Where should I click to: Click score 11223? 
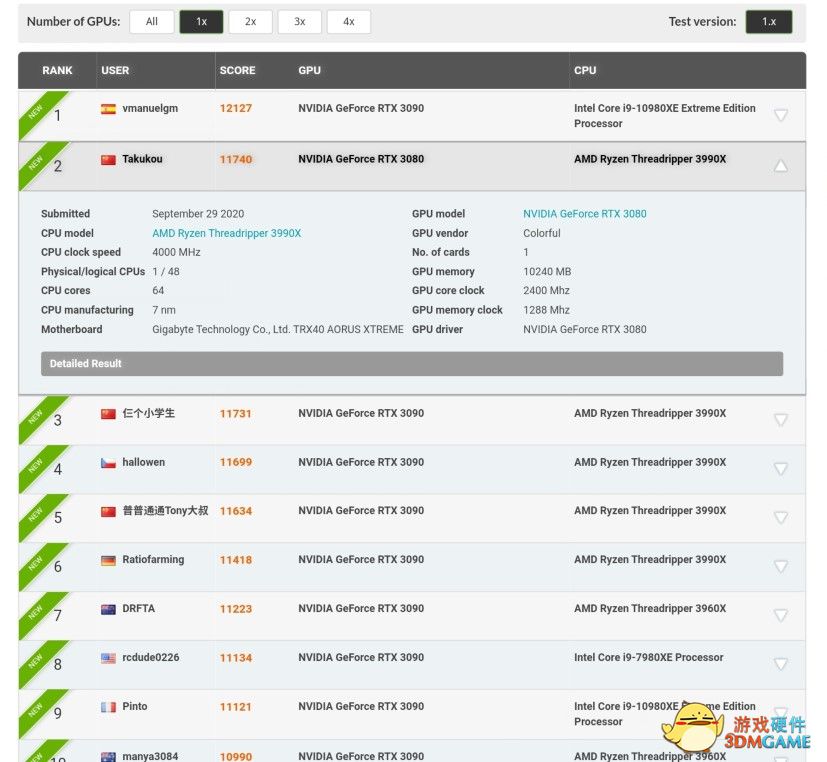coord(236,609)
